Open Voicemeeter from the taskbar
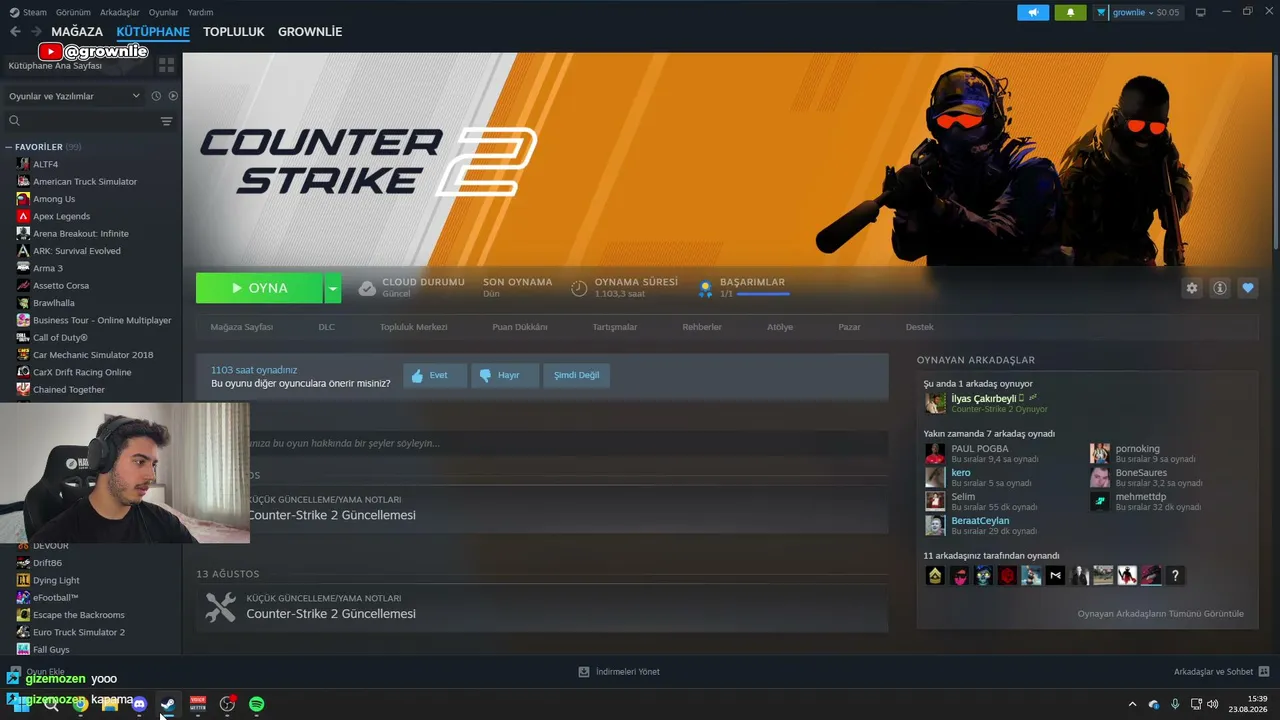 coord(198,704)
